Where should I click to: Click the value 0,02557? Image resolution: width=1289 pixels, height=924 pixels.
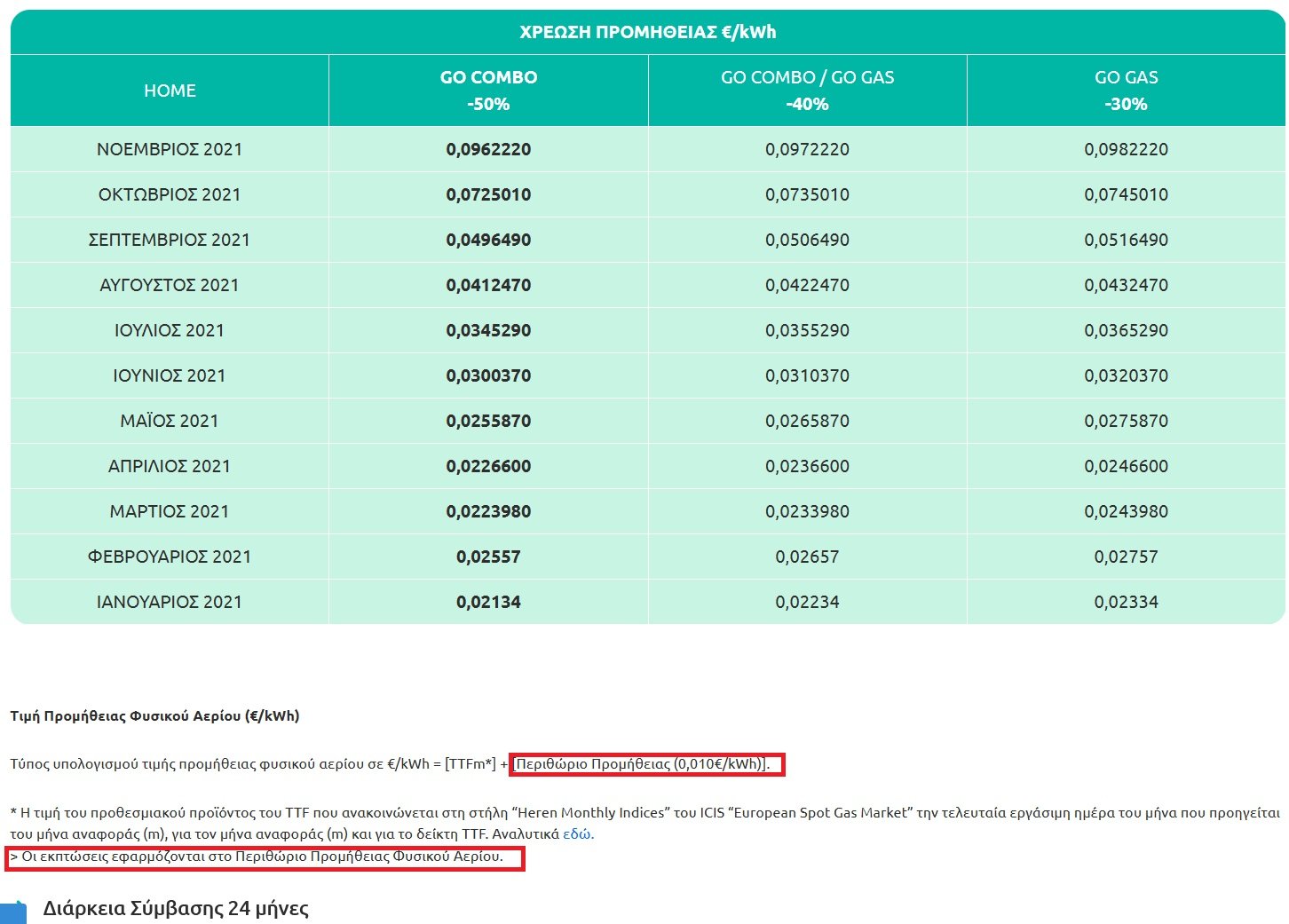(x=488, y=557)
